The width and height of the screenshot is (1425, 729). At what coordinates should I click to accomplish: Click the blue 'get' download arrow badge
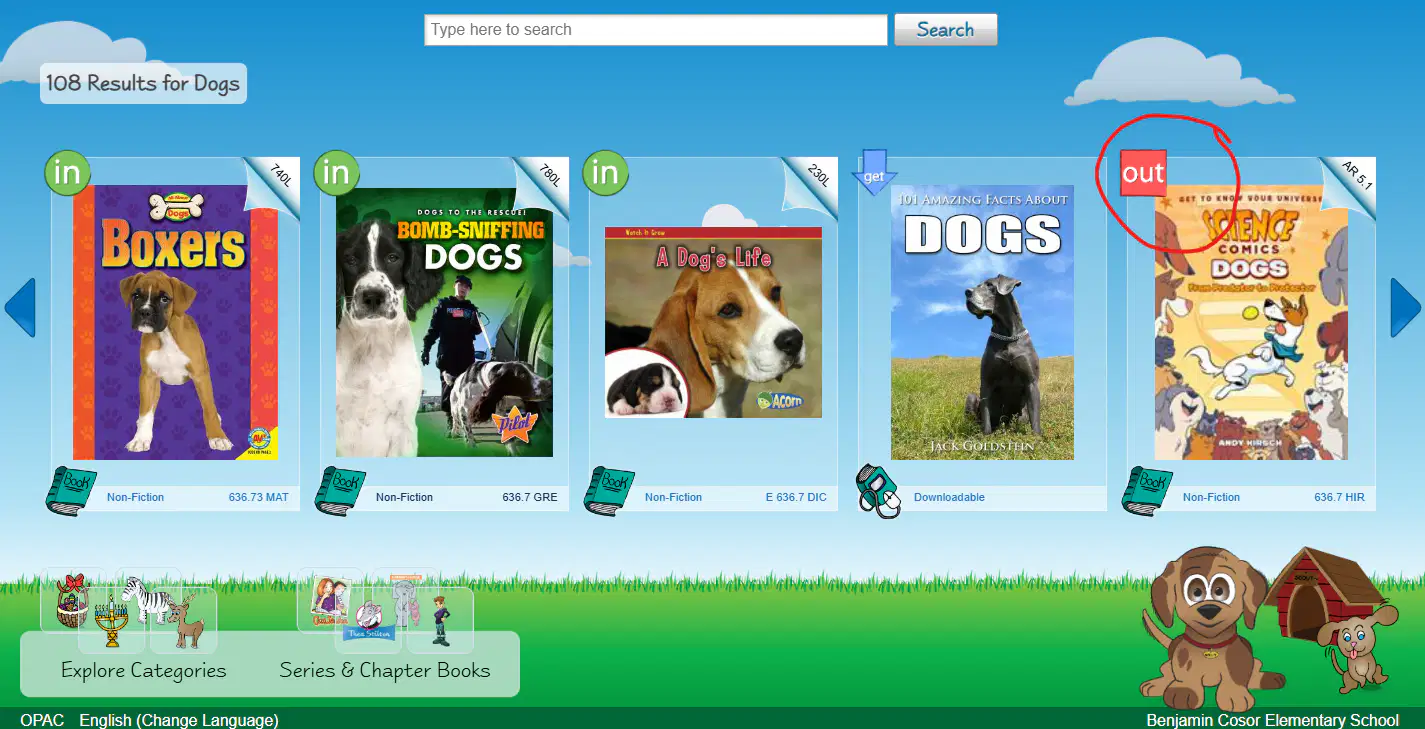[873, 172]
